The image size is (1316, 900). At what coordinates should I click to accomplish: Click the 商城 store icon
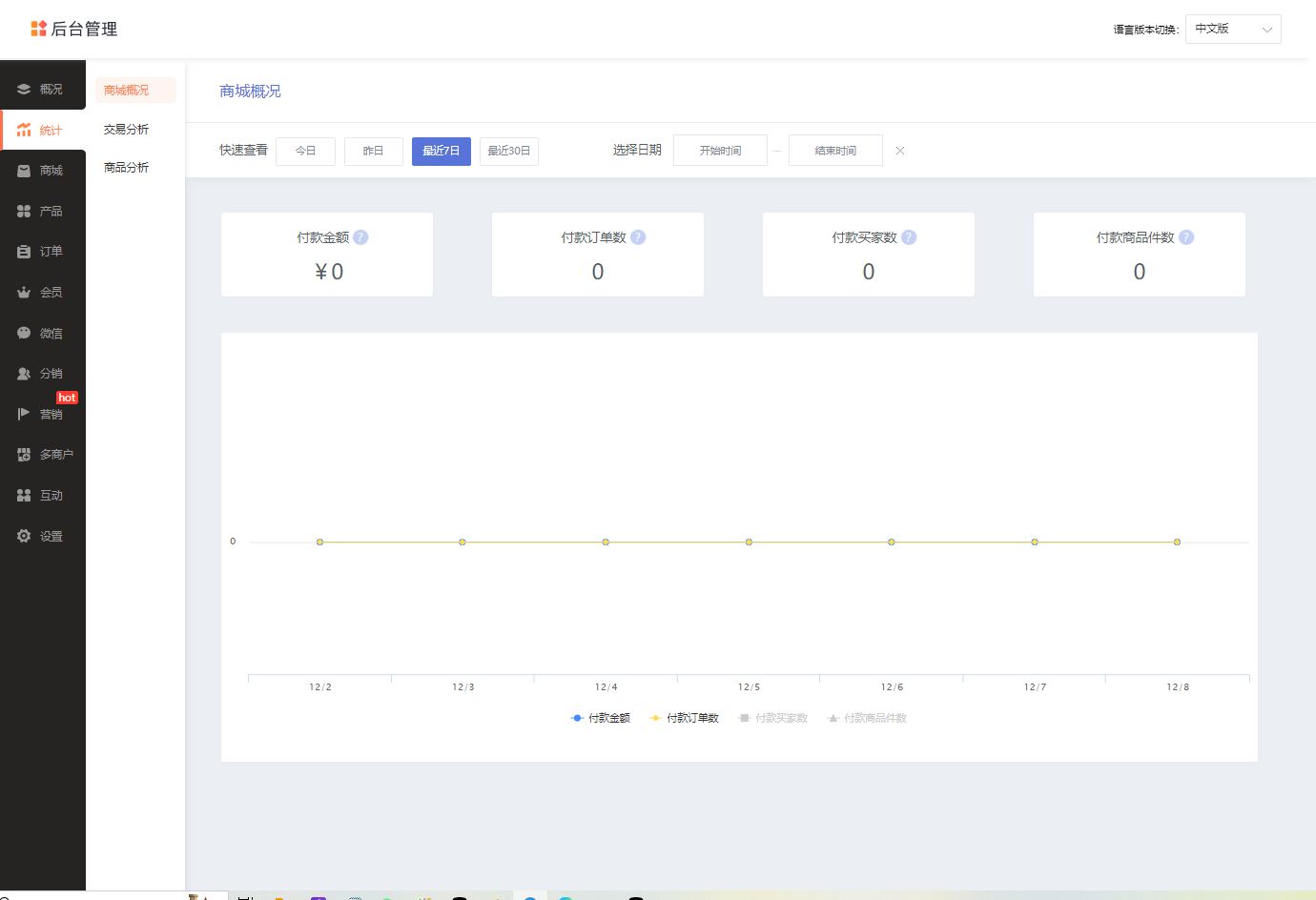coord(24,171)
